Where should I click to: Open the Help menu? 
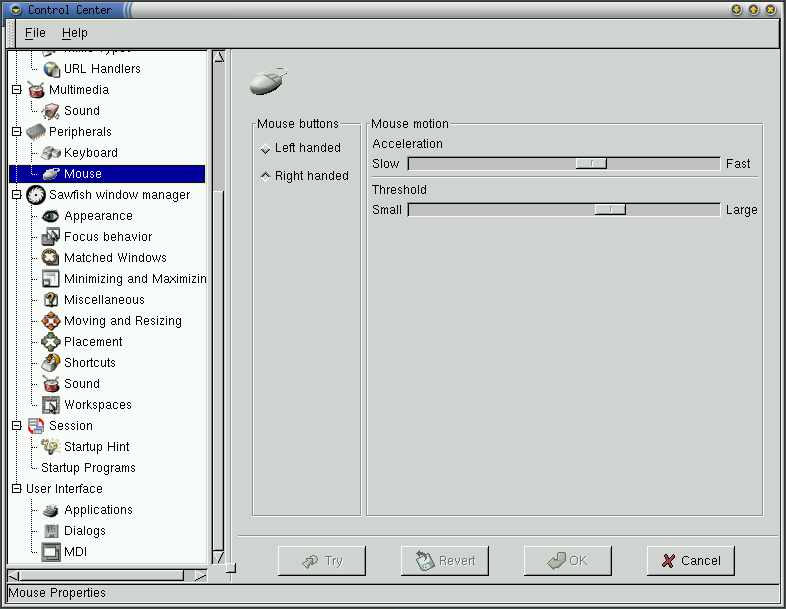[75, 33]
